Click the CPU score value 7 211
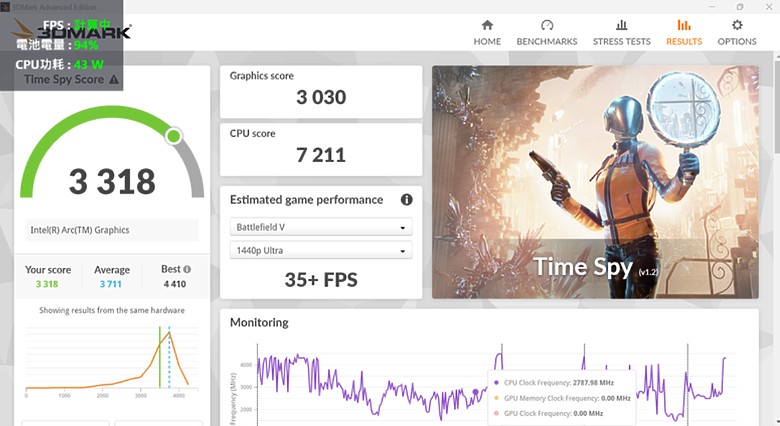 [321, 155]
